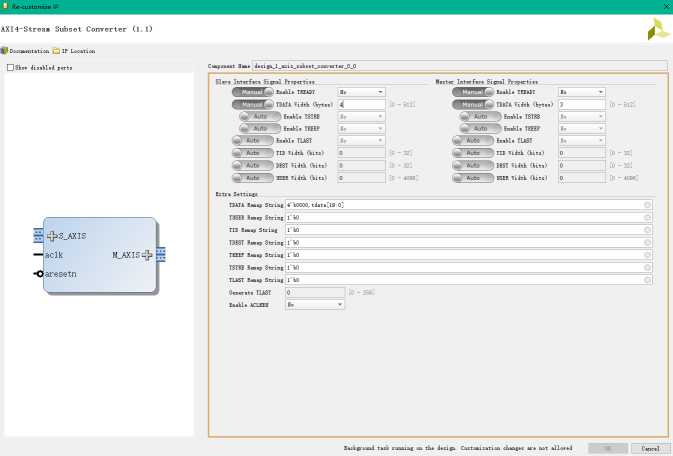Click the TLAST Remap String field
The image size is (673, 456).
point(469,280)
